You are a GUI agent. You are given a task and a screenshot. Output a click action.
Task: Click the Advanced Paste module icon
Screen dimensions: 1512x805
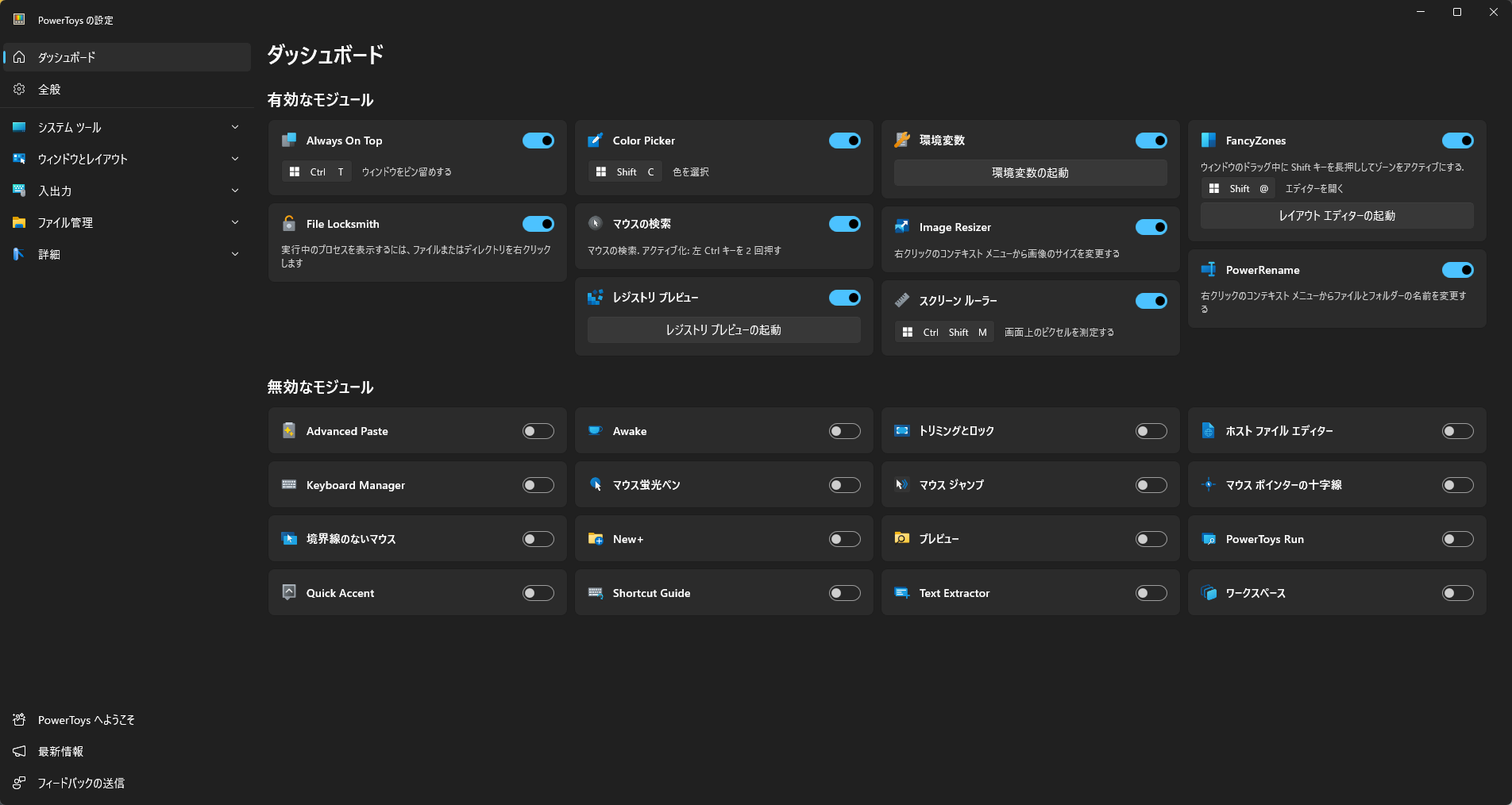pyautogui.click(x=289, y=431)
